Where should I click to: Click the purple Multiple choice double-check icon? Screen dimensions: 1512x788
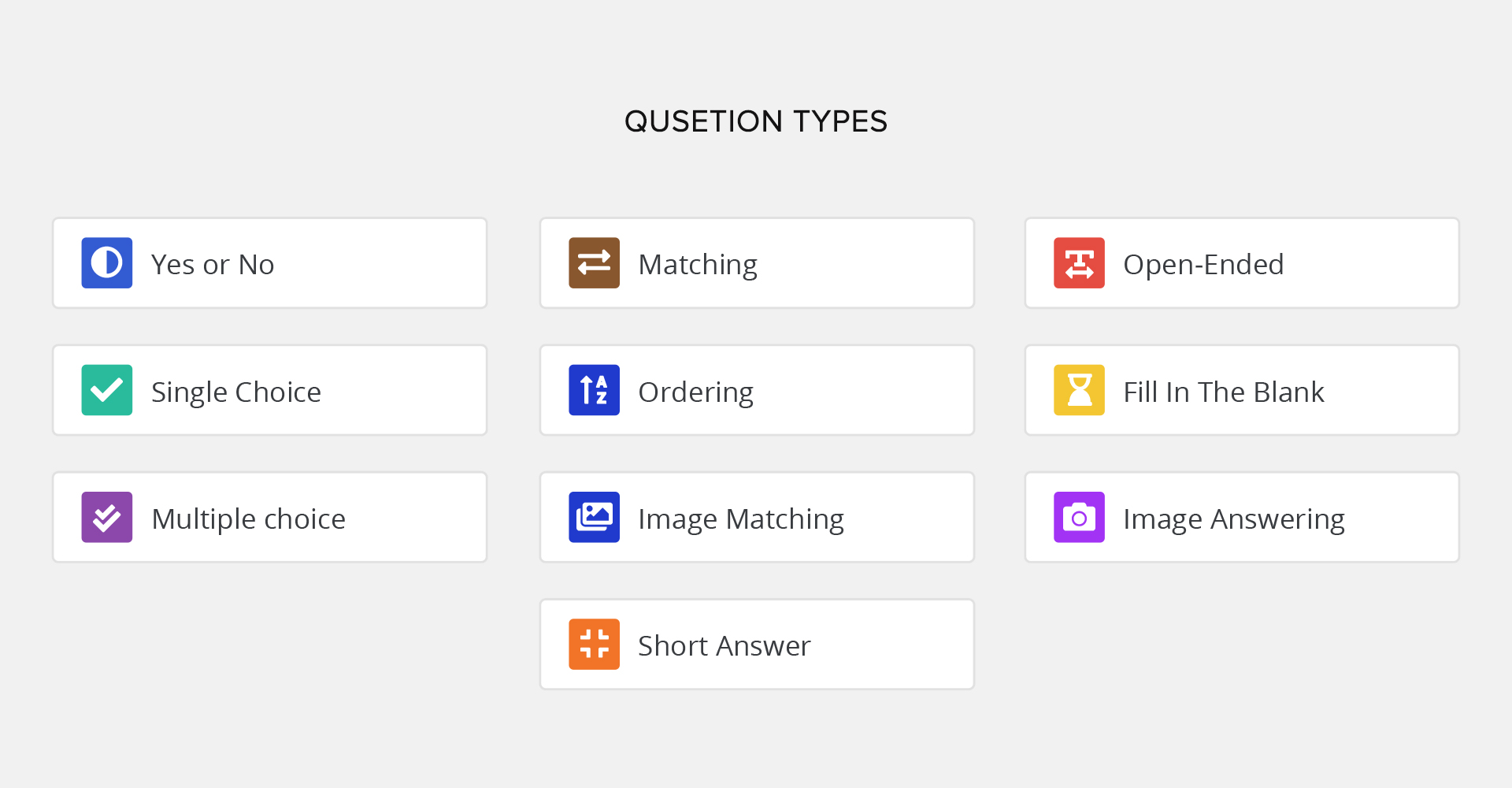tap(107, 518)
